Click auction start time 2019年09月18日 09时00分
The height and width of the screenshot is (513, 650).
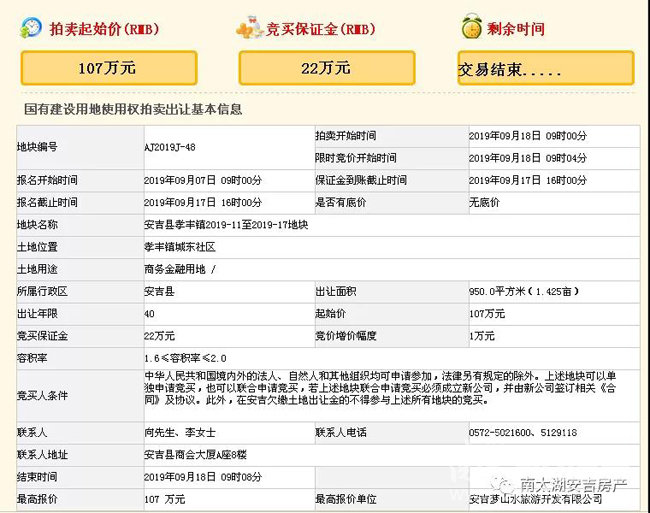(x=528, y=136)
